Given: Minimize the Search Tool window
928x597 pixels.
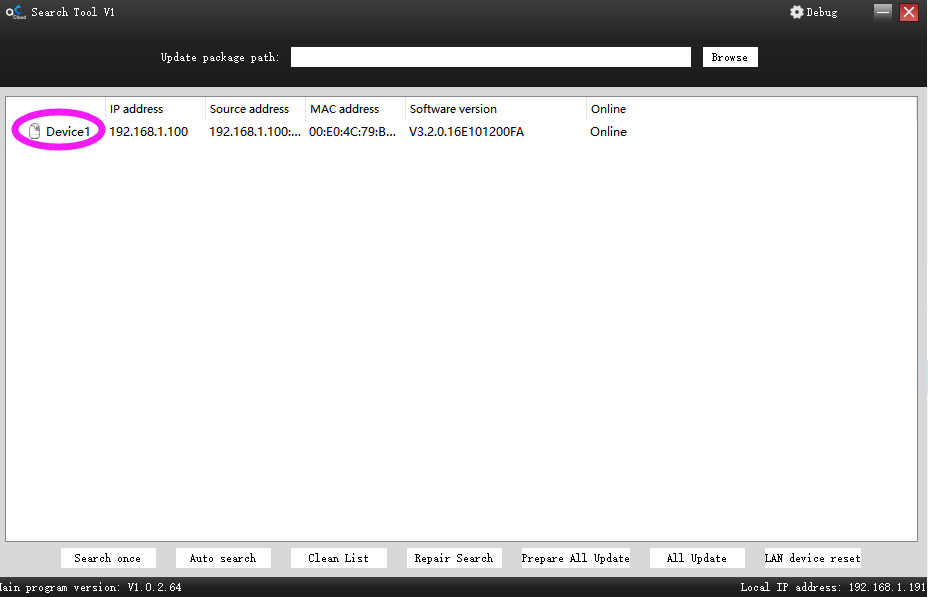Looking at the screenshot, I should click(882, 12).
